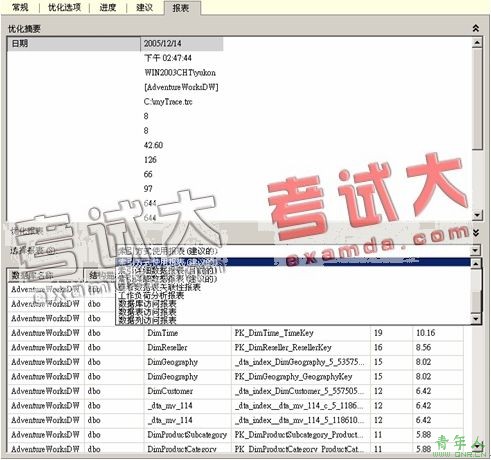Click the 97 summary value
This screenshot has width=491, height=460.
pyautogui.click(x=148, y=189)
